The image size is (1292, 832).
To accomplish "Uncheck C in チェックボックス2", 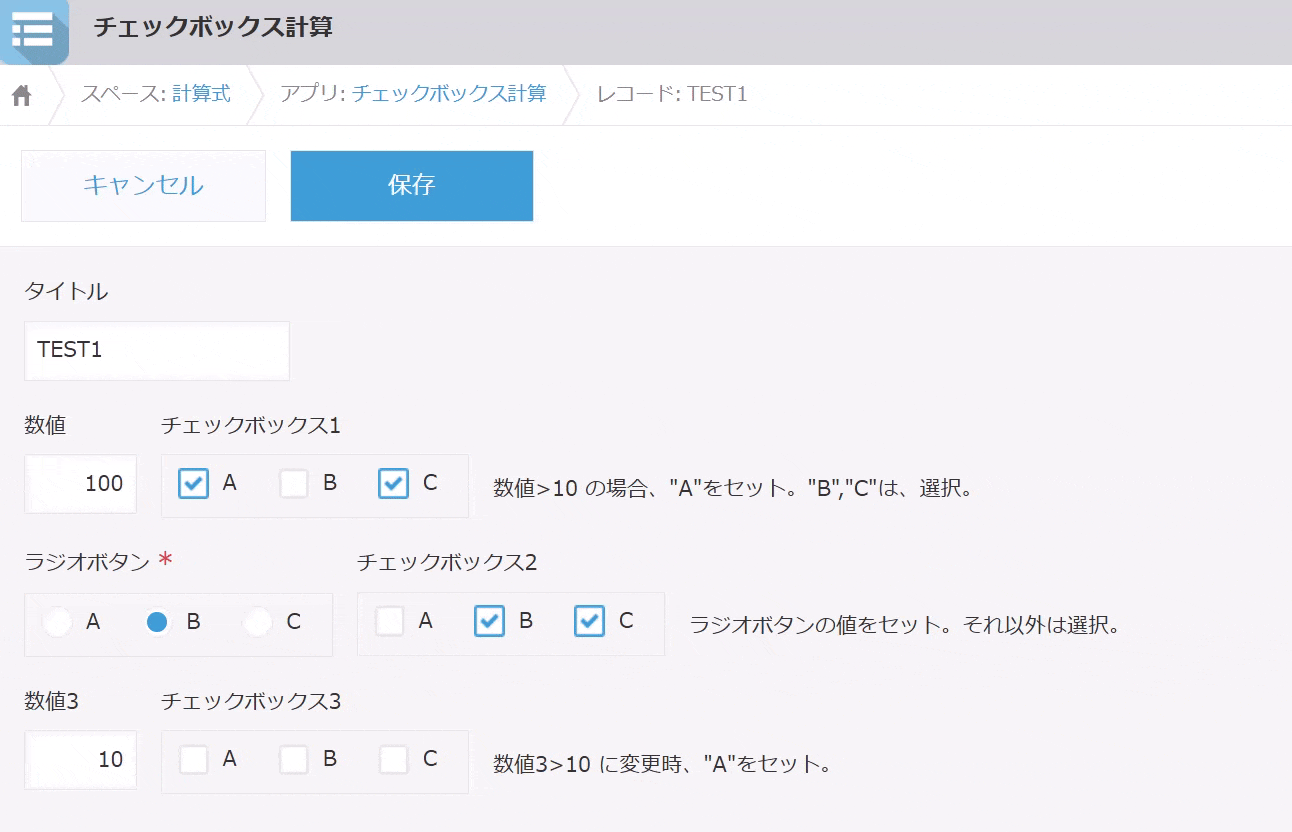I will click(590, 622).
